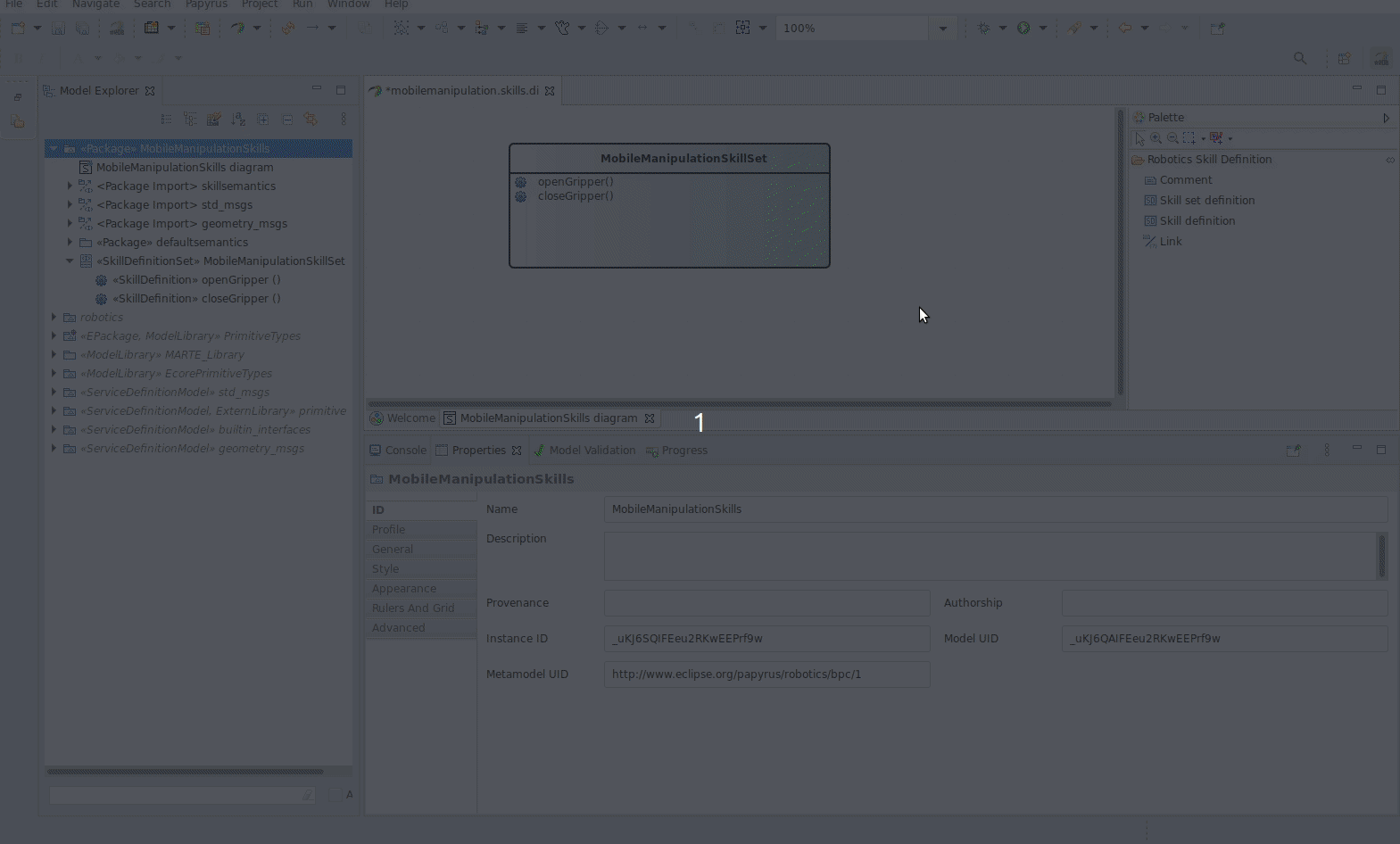Click the diagram's horizontal scrollbar
This screenshot has width=1400, height=844.
click(x=739, y=403)
